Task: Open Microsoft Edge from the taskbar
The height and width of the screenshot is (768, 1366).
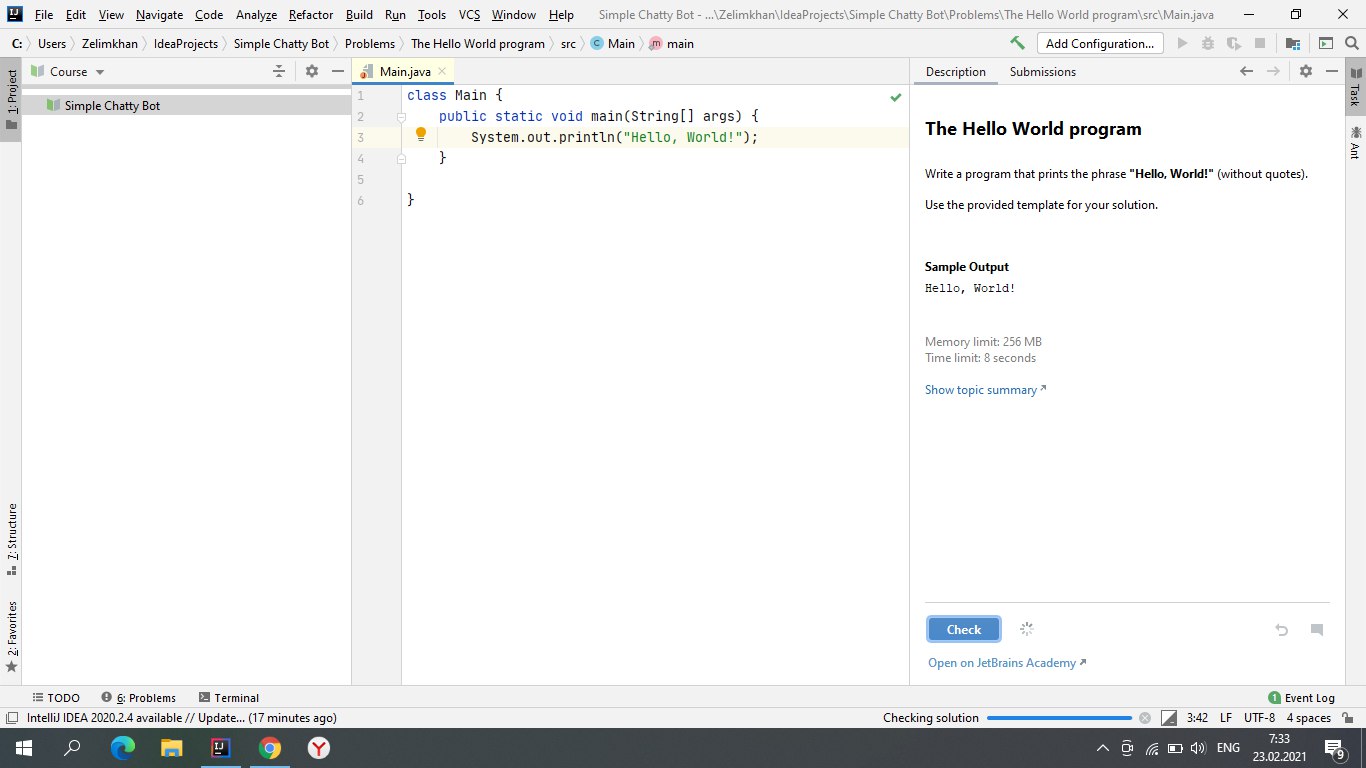Action: pyautogui.click(x=122, y=748)
